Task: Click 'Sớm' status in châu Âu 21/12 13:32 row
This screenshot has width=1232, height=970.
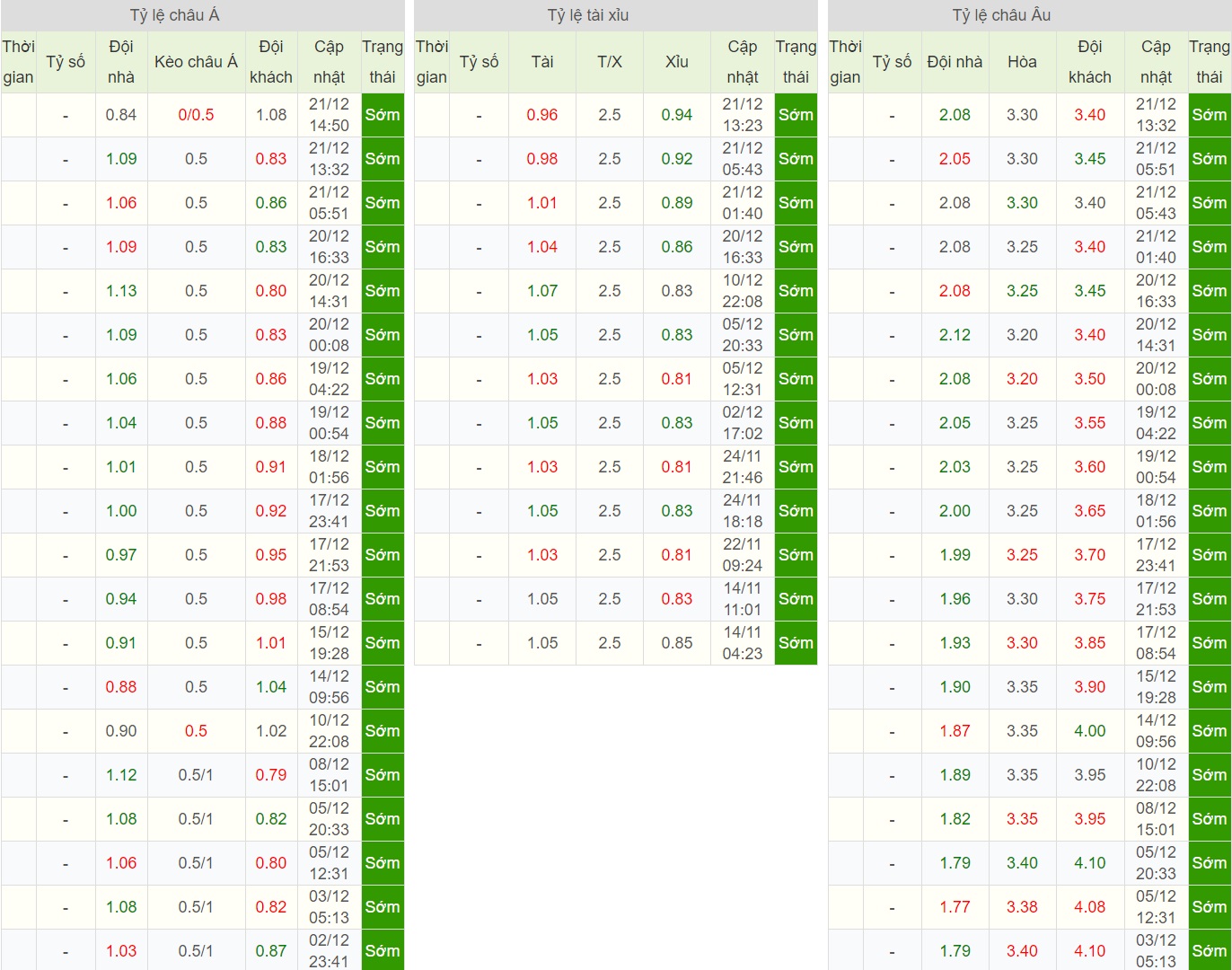Action: pyautogui.click(x=1210, y=115)
